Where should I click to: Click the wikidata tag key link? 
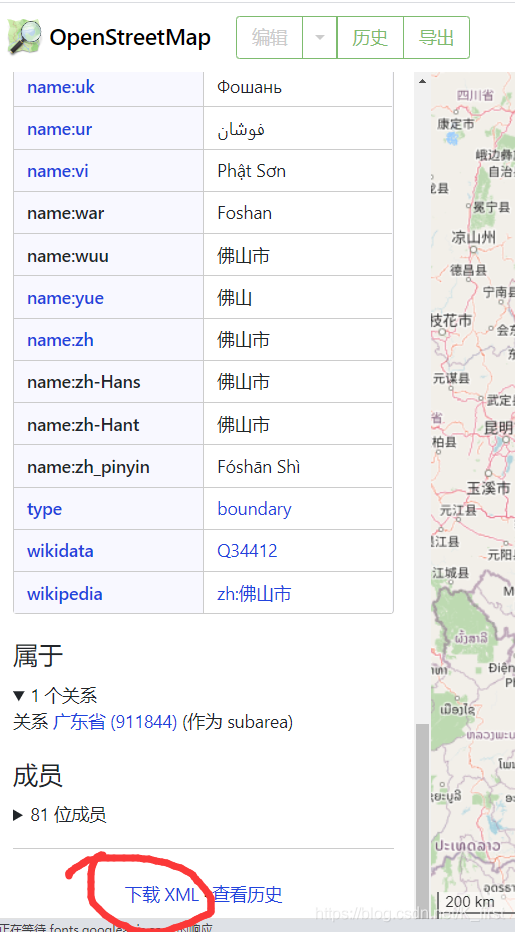60,551
